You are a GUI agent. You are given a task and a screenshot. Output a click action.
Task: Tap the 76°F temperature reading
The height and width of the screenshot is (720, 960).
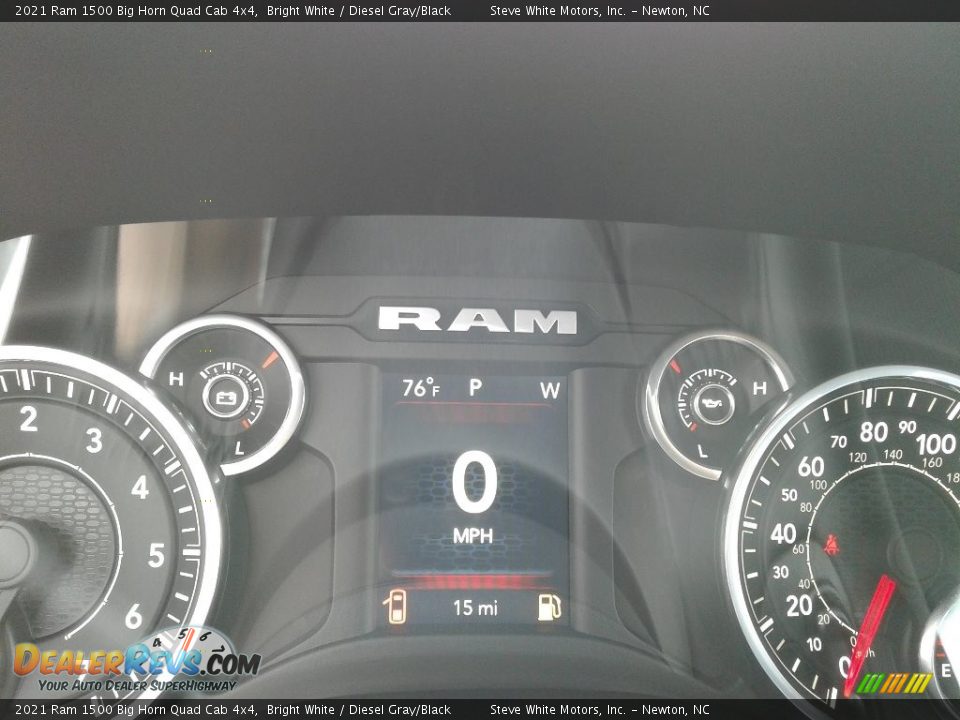coord(420,388)
